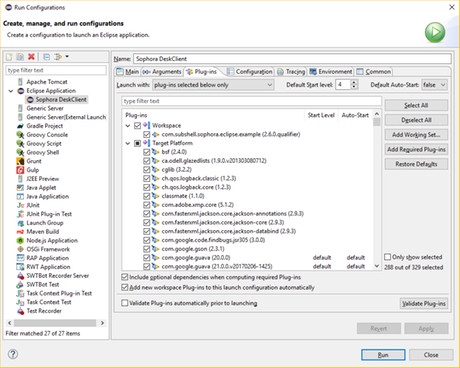Click the RAP Application icon

pyautogui.click(x=20, y=258)
